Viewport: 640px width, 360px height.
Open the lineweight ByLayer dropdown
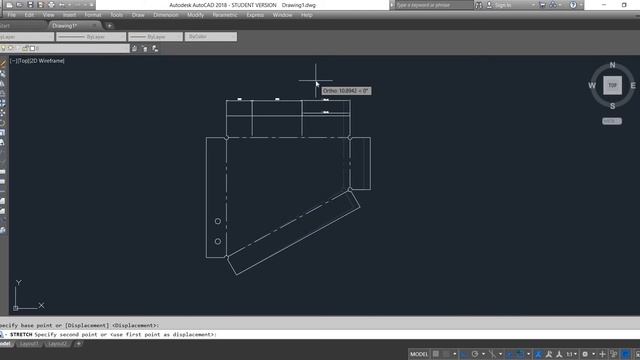click(x=155, y=37)
